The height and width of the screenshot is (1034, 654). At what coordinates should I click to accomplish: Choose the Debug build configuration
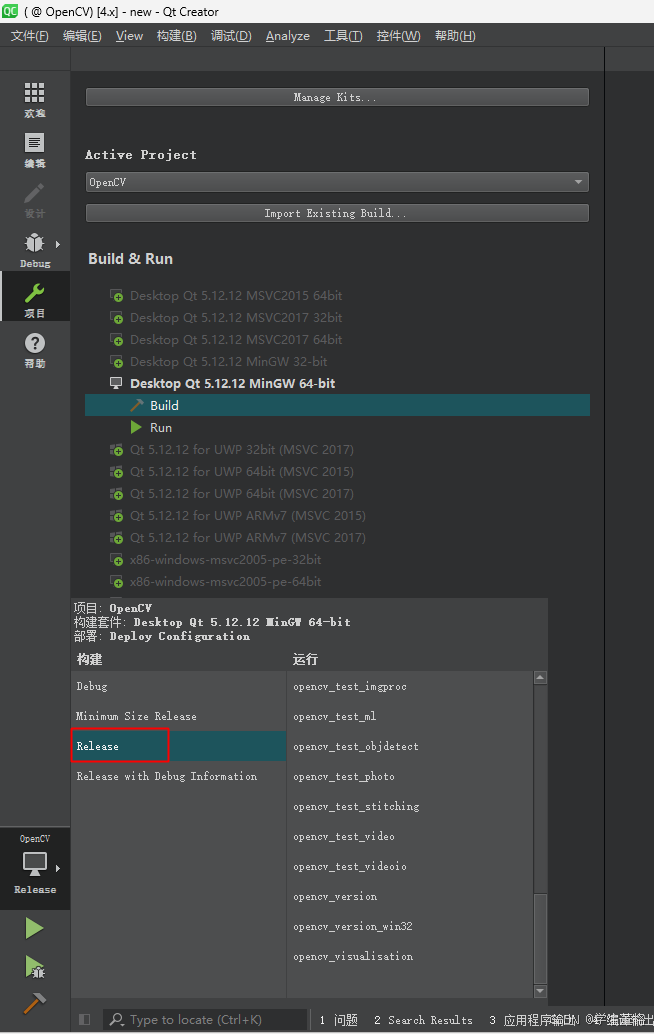[x=178, y=686]
